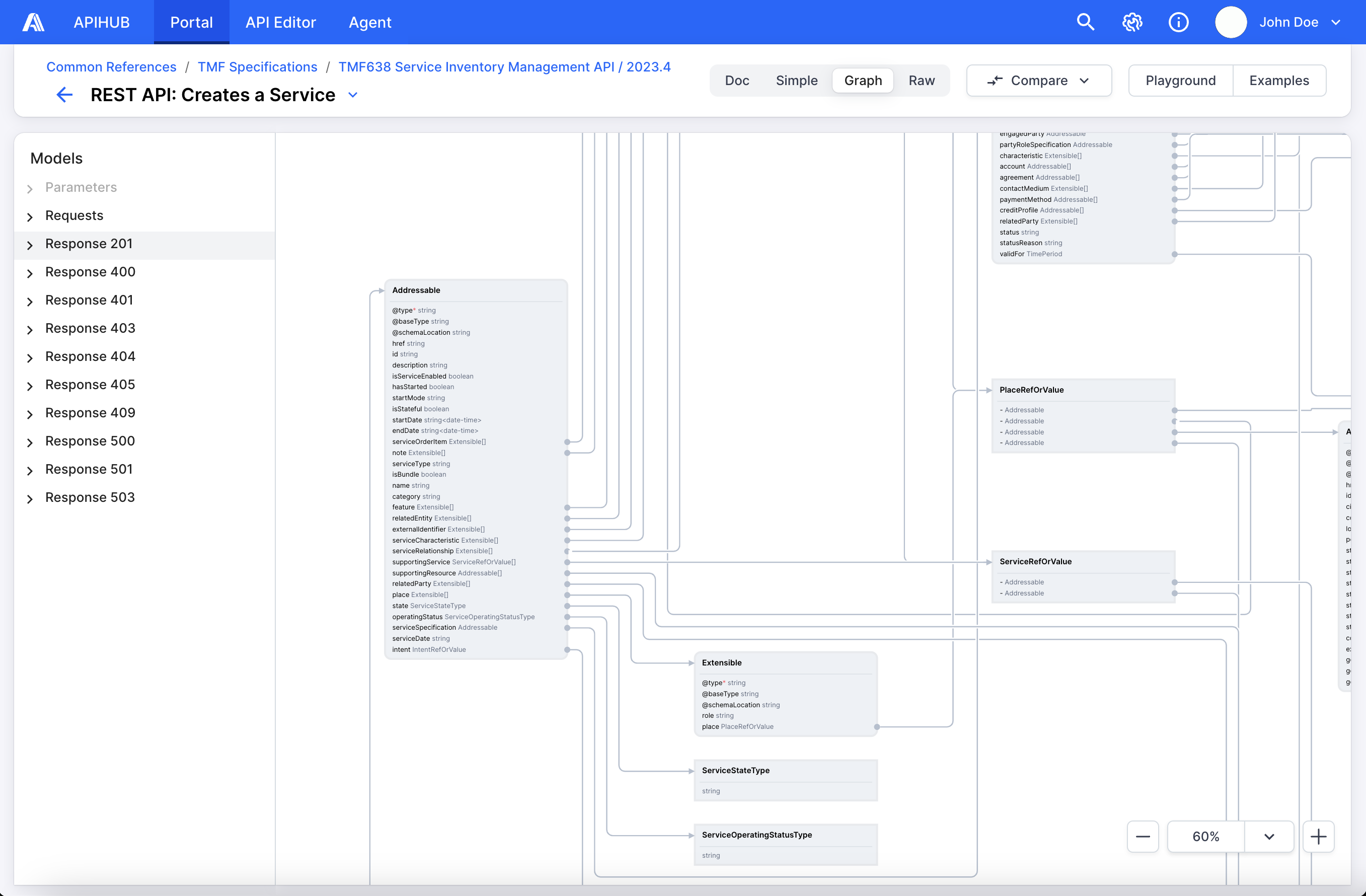The width and height of the screenshot is (1366, 896).
Task: Switch to Raw view
Action: (x=922, y=81)
